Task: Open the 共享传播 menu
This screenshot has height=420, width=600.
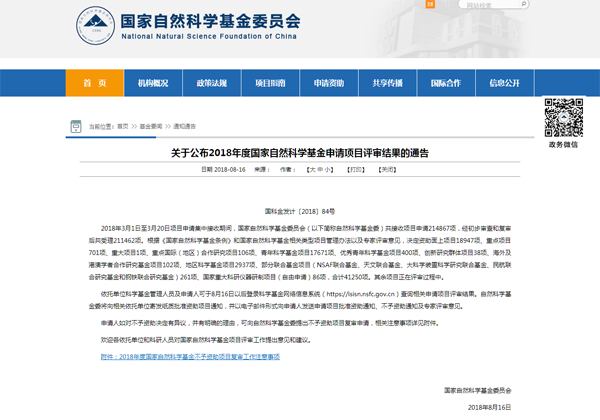Action: coord(387,83)
